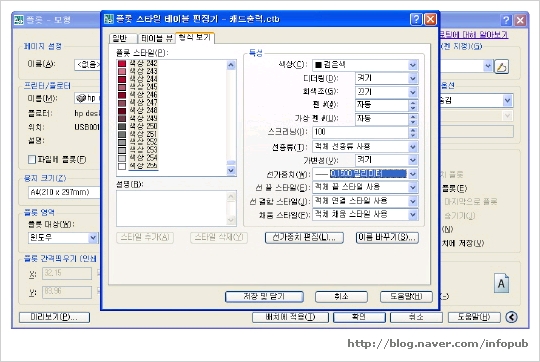Click 도움말(H) in the Plot dialog
The width and height of the screenshot is (540, 362).
coord(474,317)
